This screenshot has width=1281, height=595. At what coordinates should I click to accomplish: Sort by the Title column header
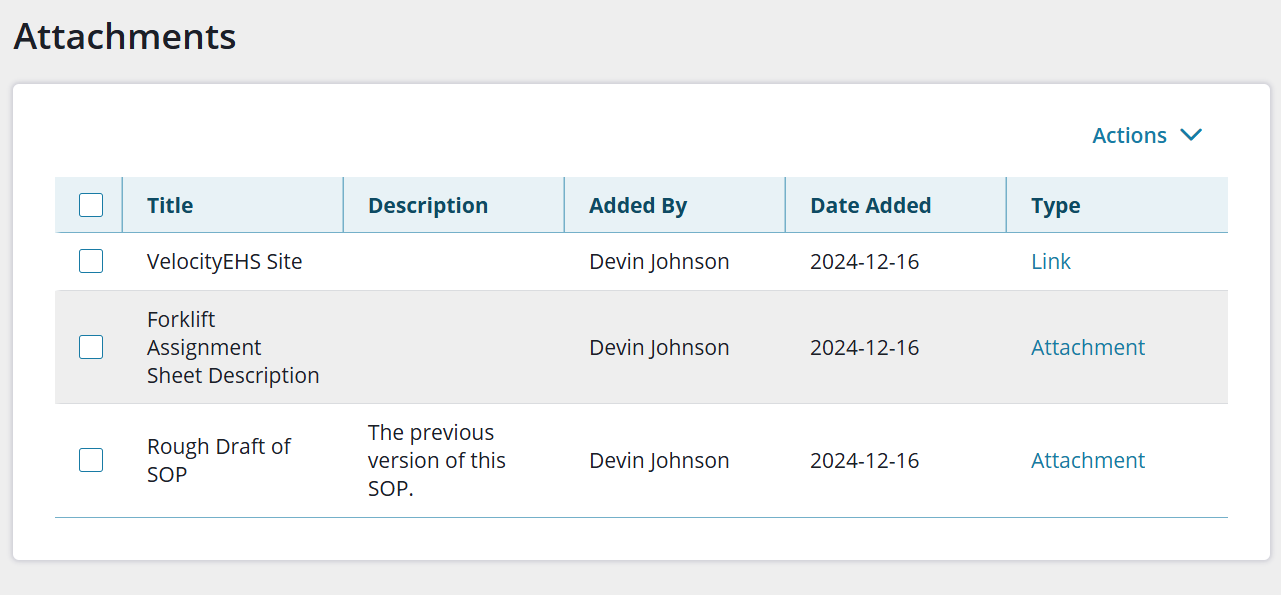coord(170,205)
